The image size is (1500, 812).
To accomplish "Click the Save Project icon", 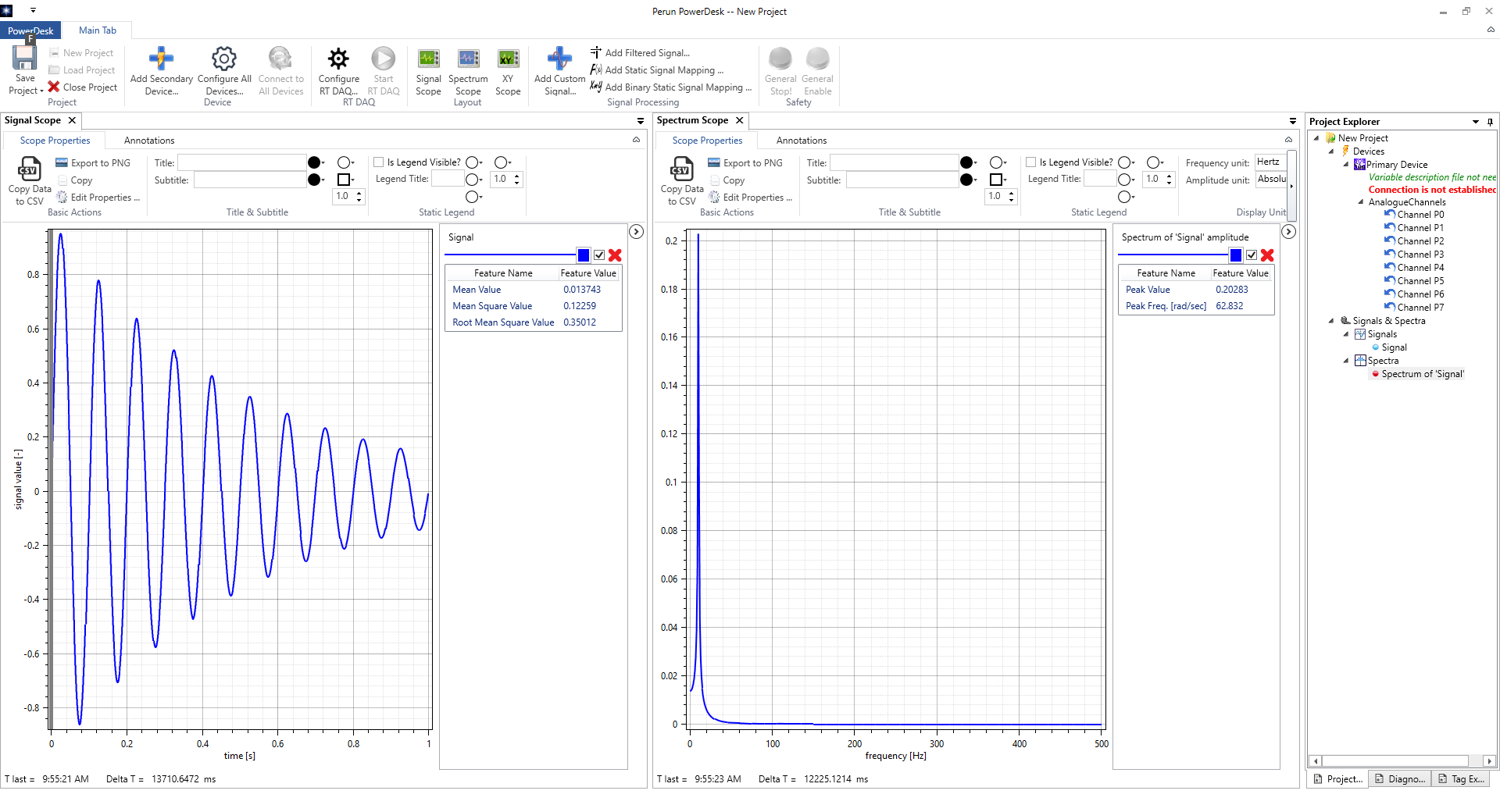I will point(24,59).
